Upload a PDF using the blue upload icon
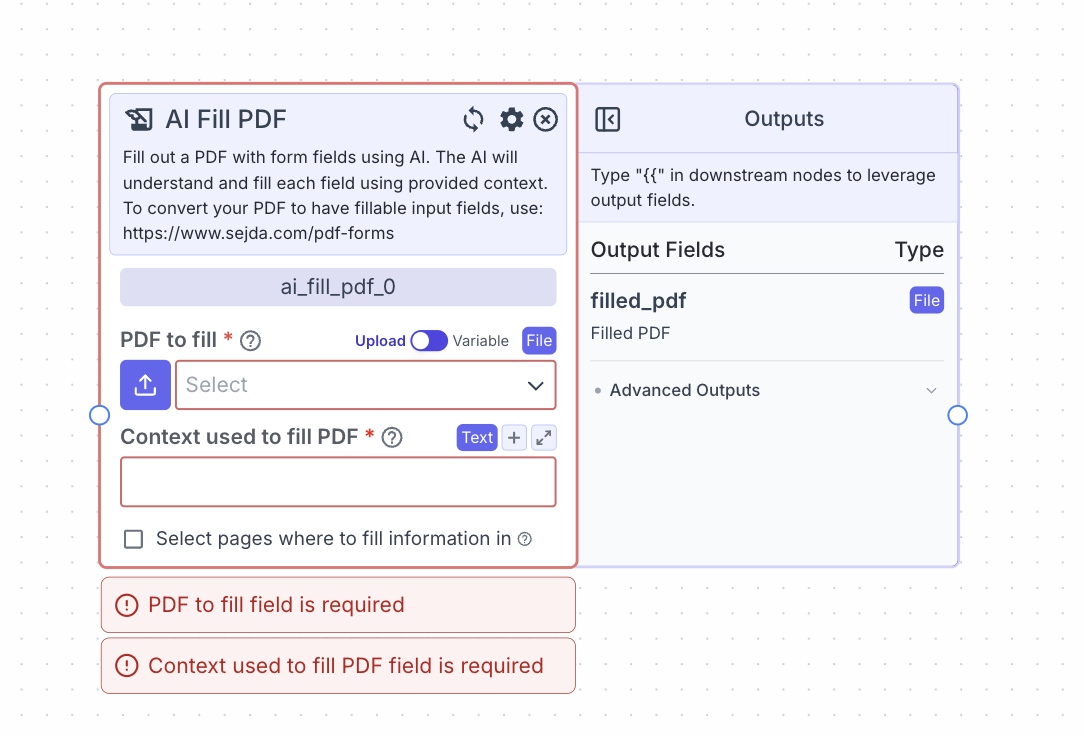Screen dimensions: 1084x736 click(145, 385)
